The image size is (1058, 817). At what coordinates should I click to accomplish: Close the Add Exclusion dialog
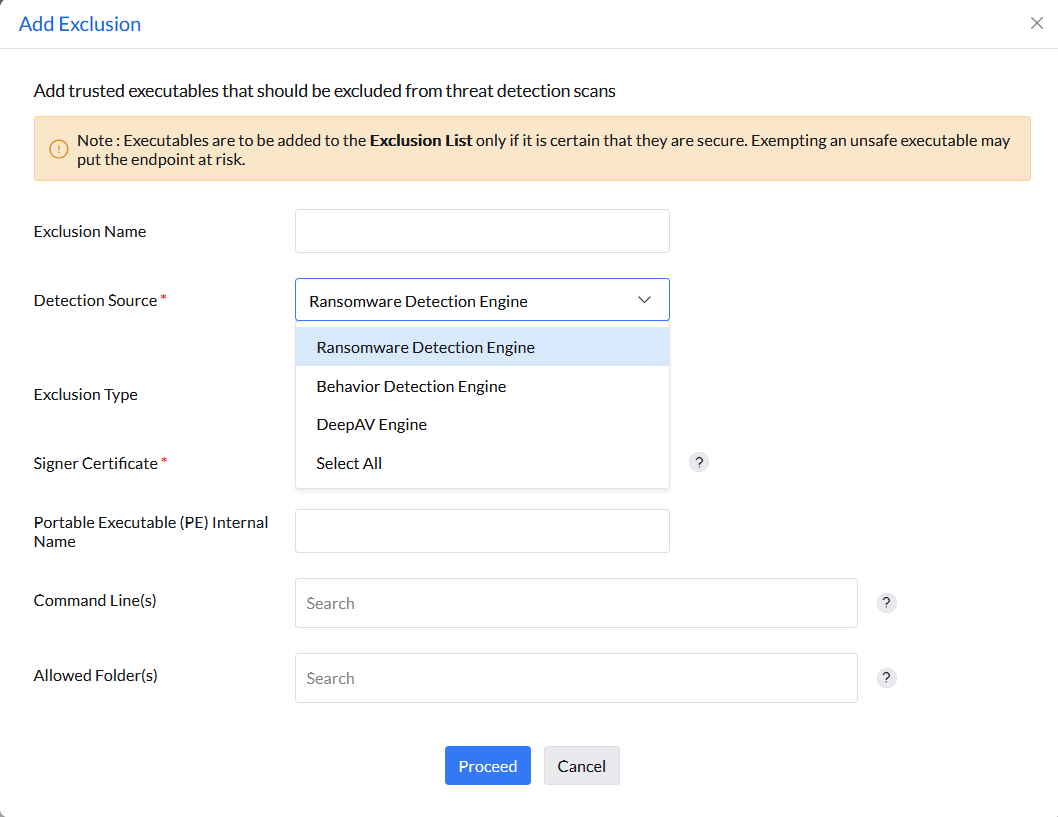[x=1037, y=22]
